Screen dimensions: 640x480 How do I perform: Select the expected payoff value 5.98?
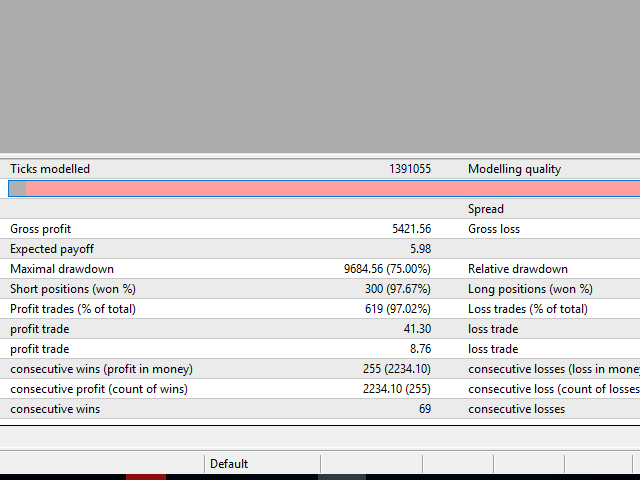pyautogui.click(x=419, y=249)
